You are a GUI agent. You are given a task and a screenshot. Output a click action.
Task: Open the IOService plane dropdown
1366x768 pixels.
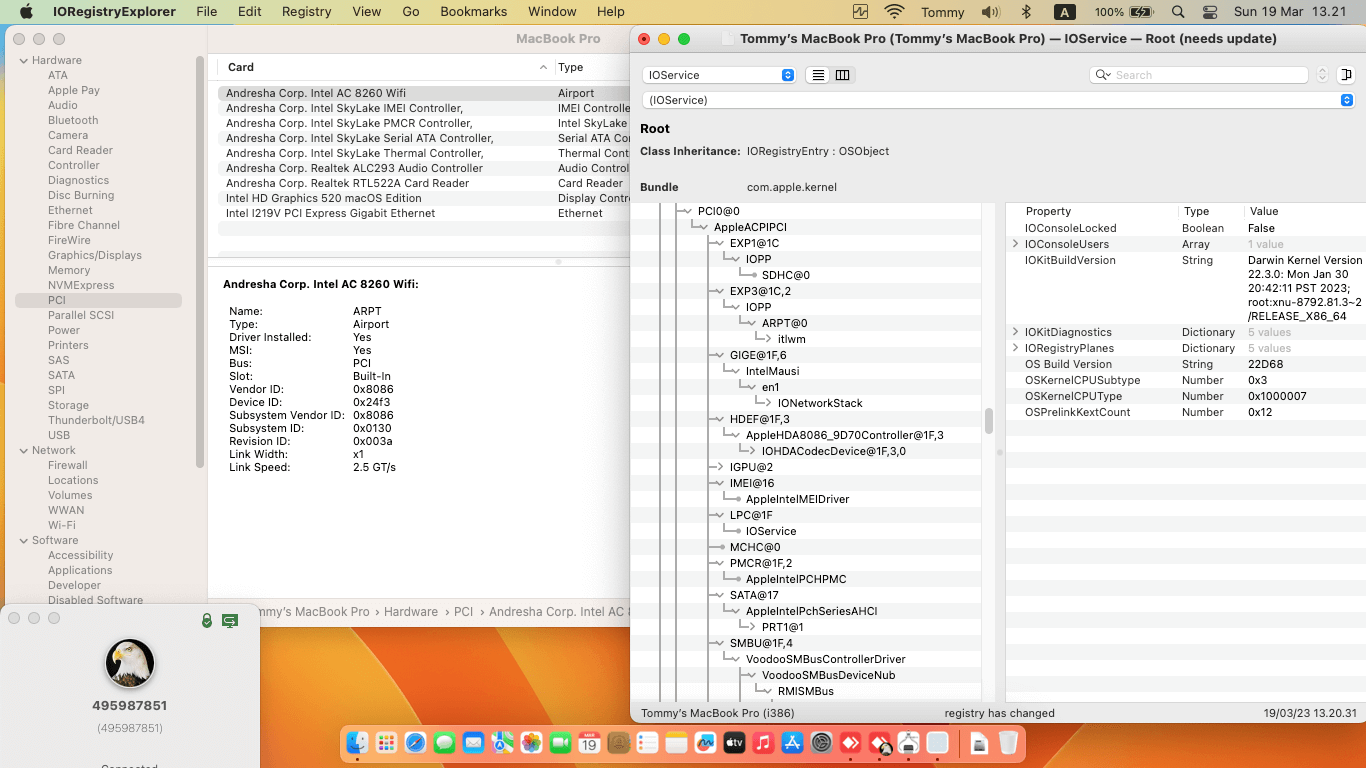point(719,75)
